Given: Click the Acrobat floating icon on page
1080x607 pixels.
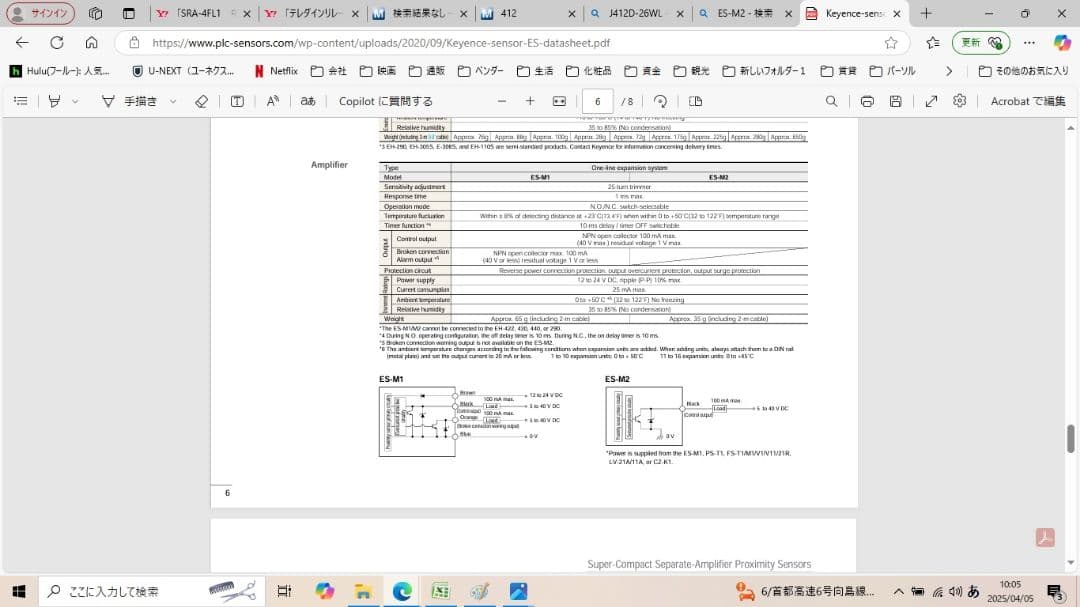Looking at the screenshot, I should pos(1045,537).
